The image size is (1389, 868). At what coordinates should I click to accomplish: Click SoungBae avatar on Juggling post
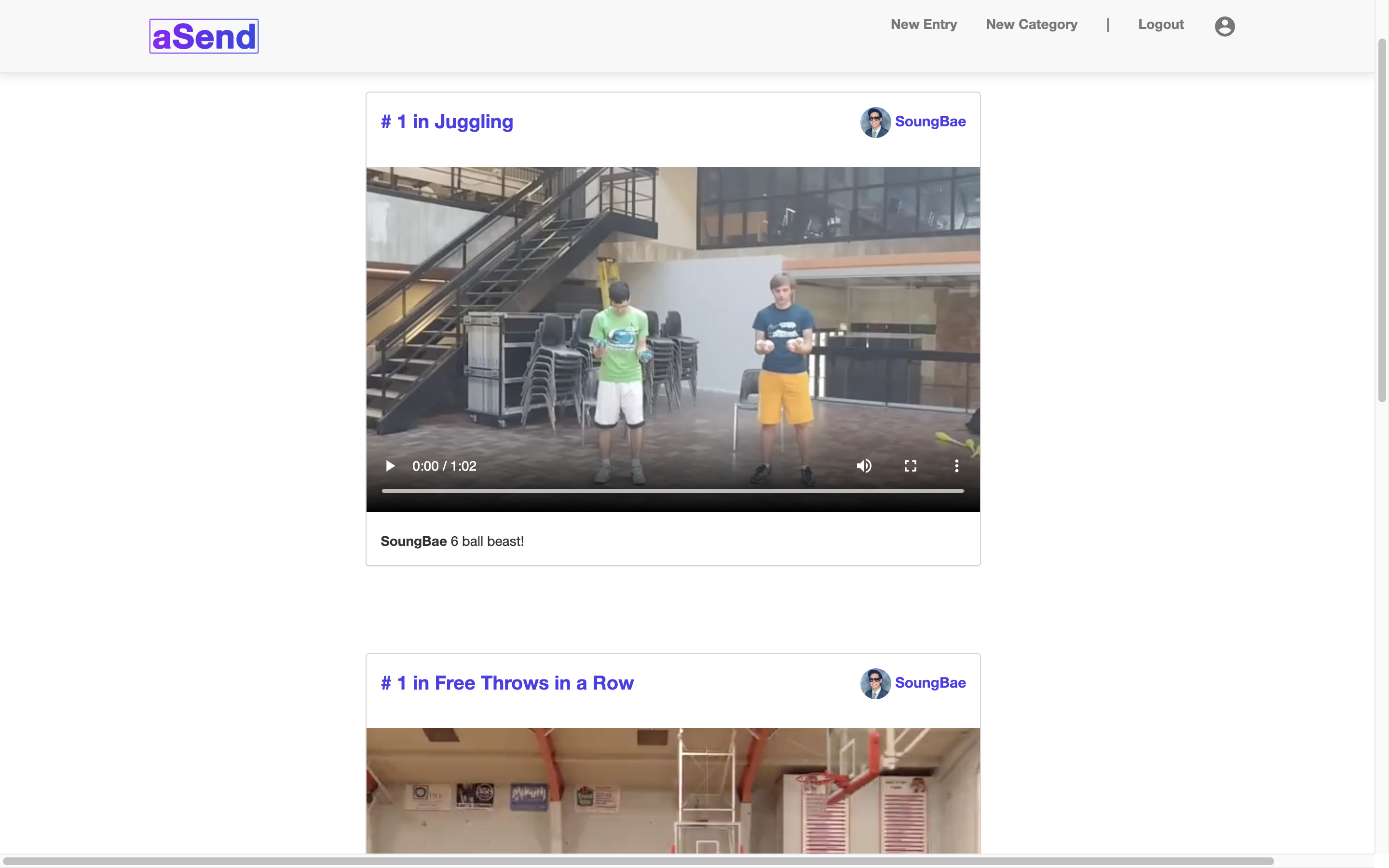[875, 122]
